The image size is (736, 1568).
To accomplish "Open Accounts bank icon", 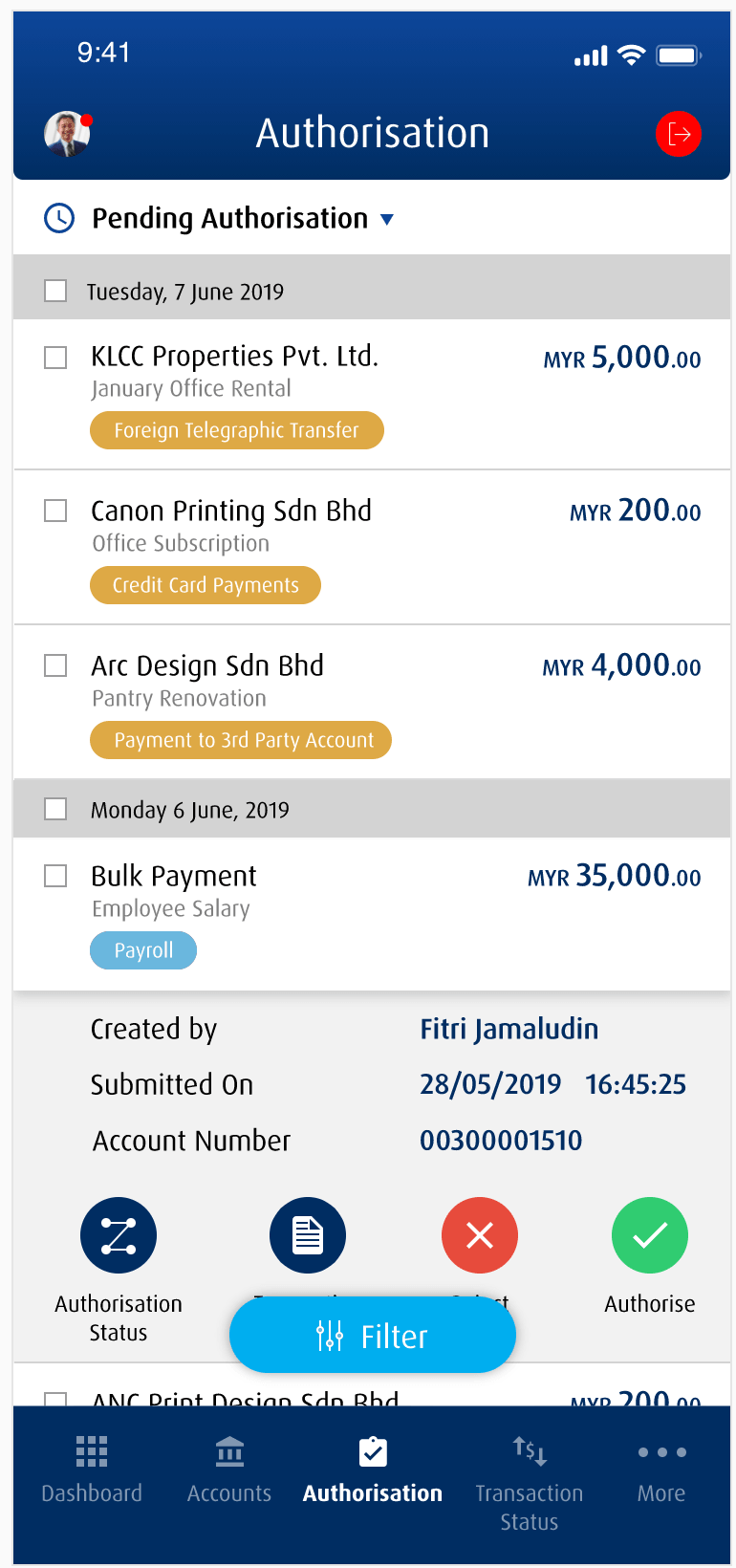I will pos(229,1451).
